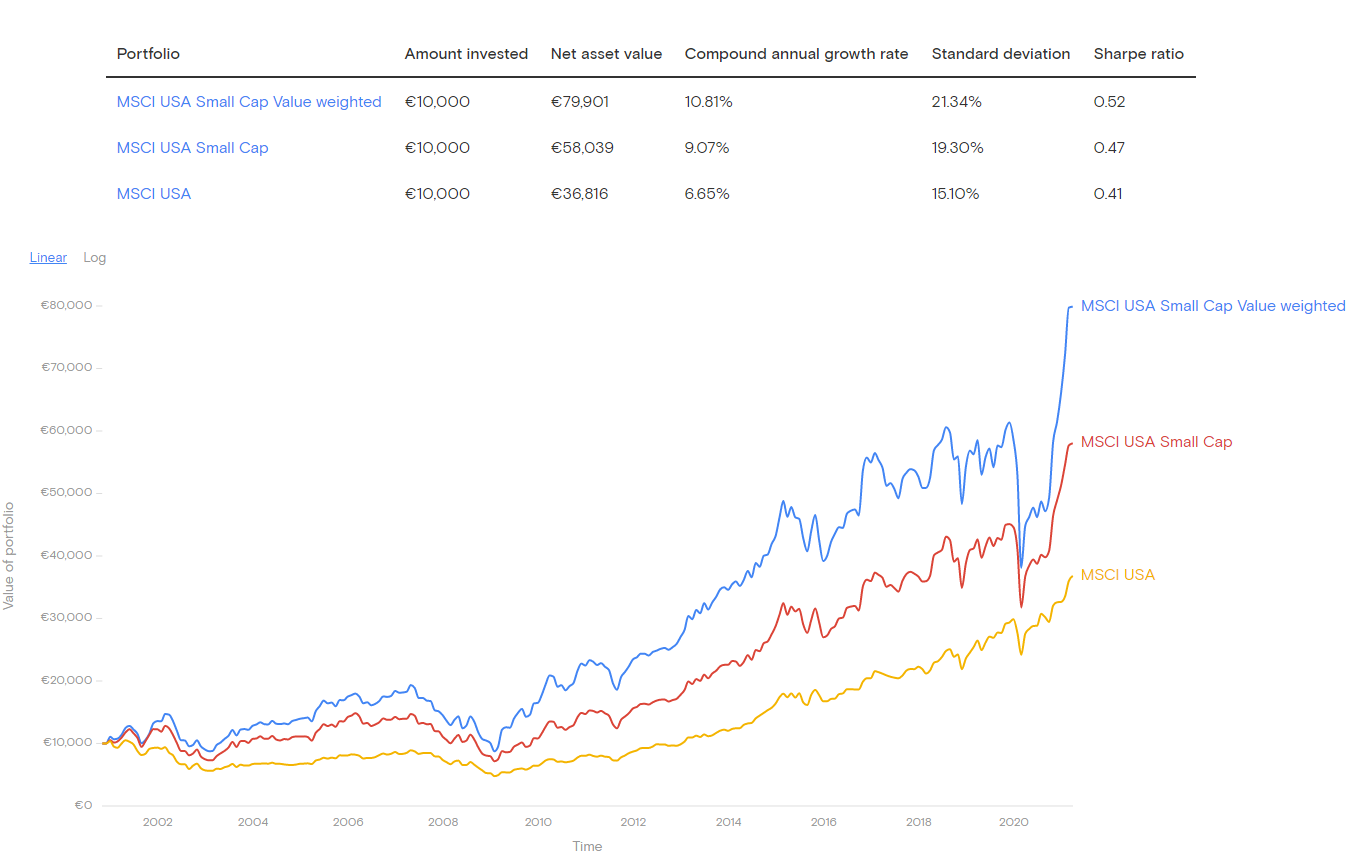Click the Sharpe ratio column header
Screen dimensions: 1360x862
(1138, 54)
